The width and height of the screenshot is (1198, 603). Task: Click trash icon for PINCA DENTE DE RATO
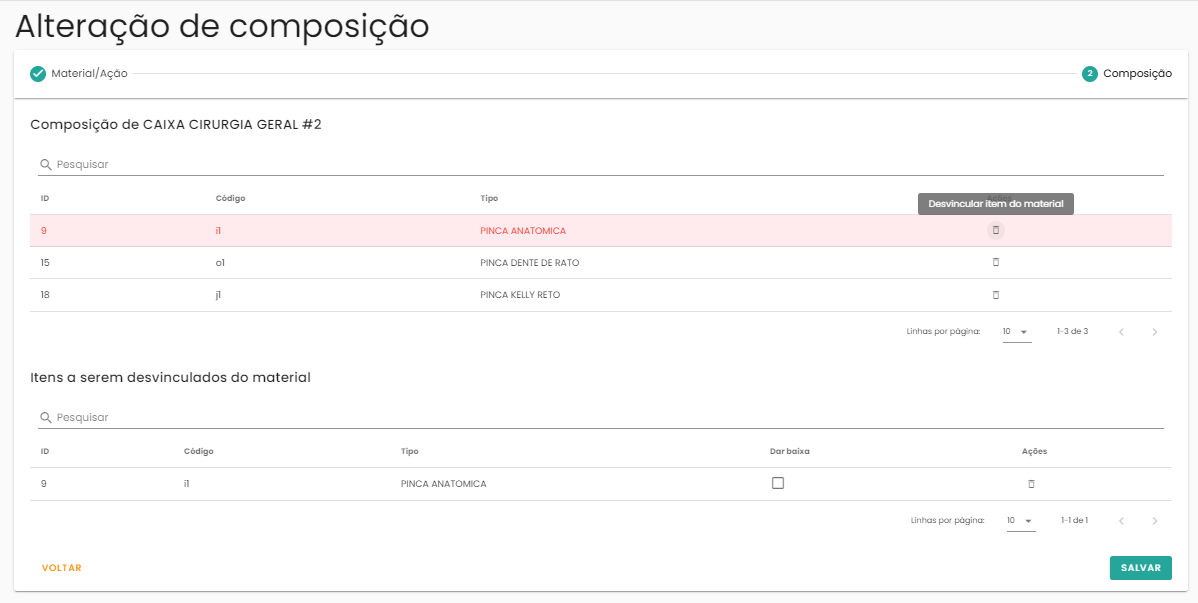tap(995, 262)
